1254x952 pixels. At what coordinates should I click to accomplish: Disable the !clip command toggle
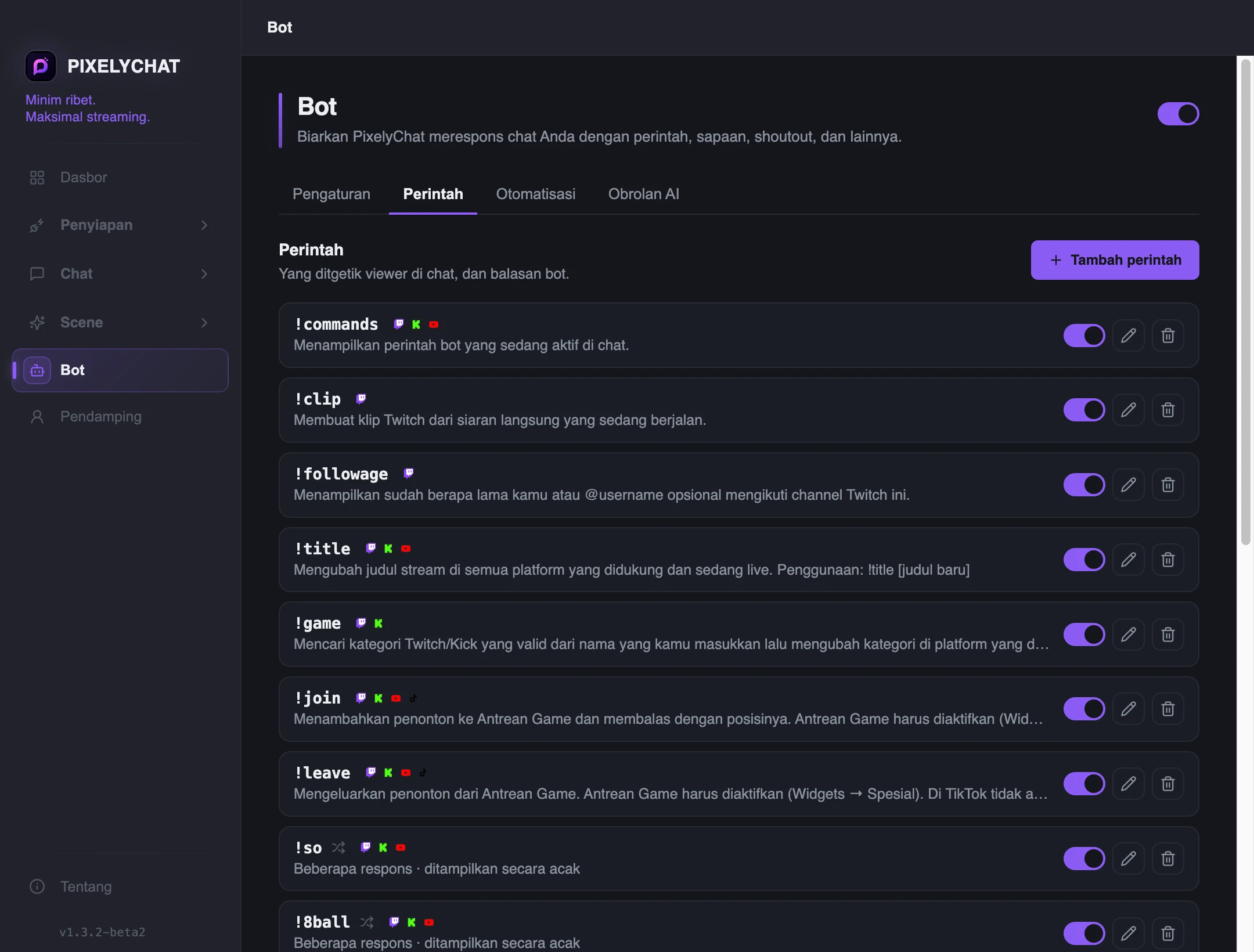[1084, 410]
